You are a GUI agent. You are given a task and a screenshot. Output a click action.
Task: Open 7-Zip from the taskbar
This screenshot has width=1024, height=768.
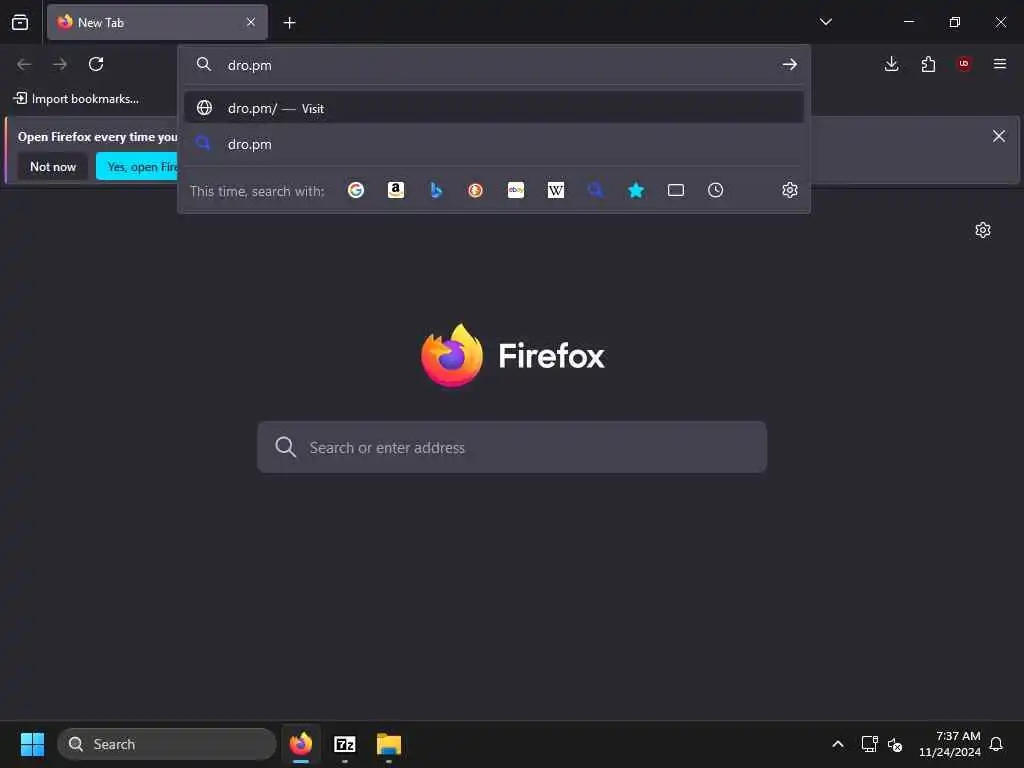(x=345, y=744)
